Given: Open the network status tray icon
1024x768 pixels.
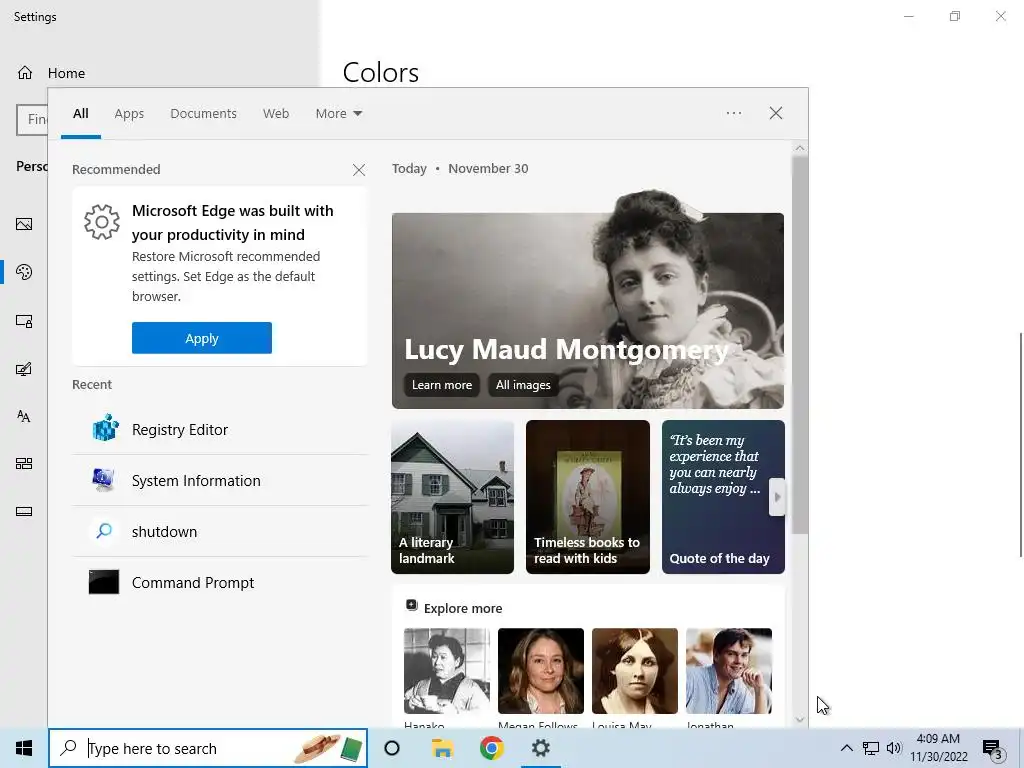Looking at the screenshot, I should point(871,748).
